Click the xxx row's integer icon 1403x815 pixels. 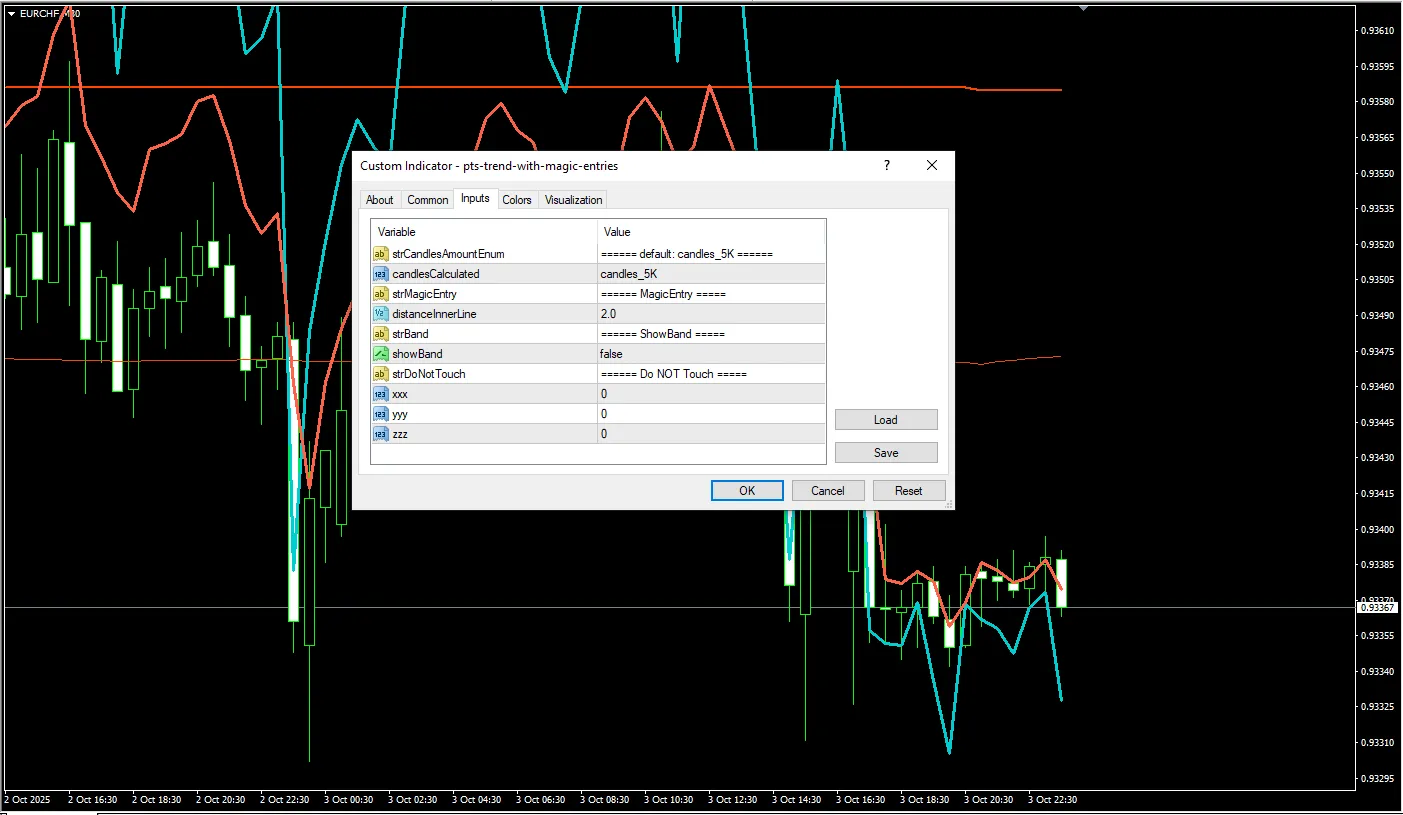380,394
